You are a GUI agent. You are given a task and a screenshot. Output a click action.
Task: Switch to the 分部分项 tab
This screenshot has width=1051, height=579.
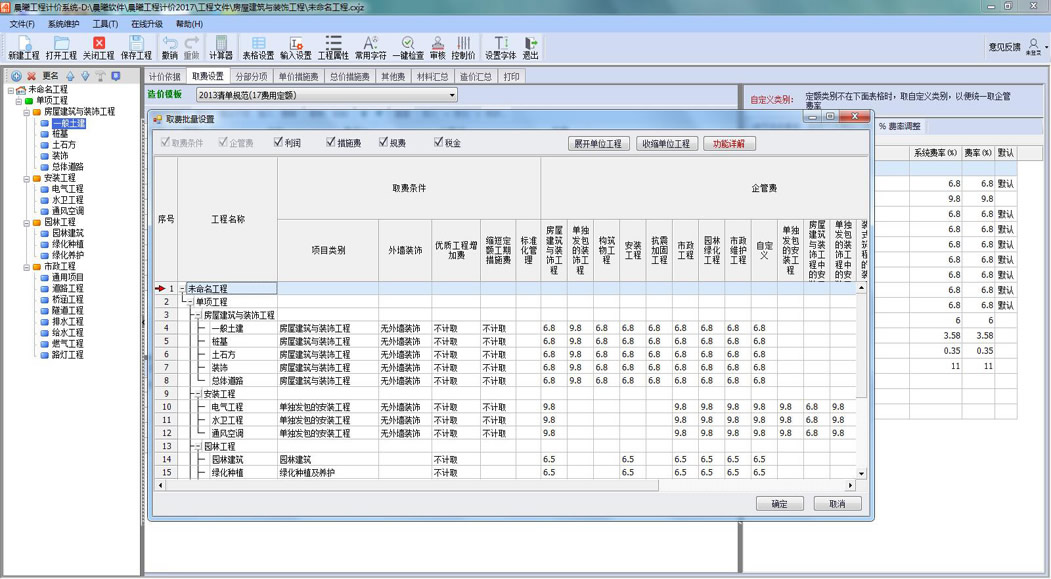point(251,77)
